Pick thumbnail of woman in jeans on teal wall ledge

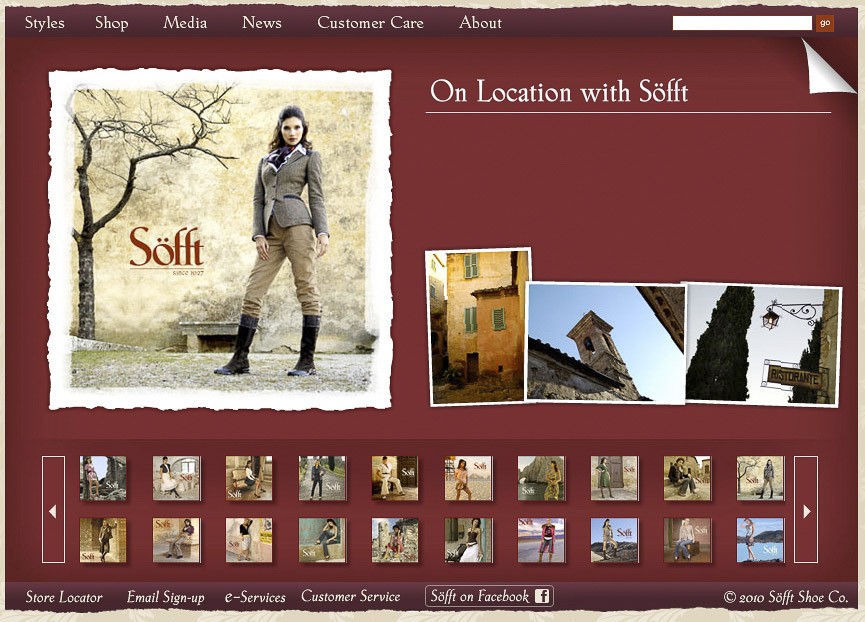[x=322, y=540]
